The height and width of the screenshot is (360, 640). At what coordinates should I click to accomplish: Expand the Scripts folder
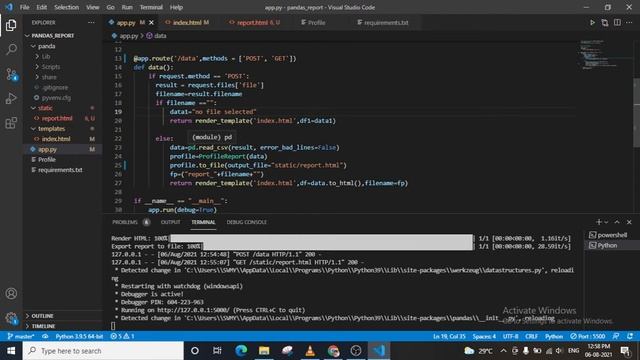pos(51,67)
